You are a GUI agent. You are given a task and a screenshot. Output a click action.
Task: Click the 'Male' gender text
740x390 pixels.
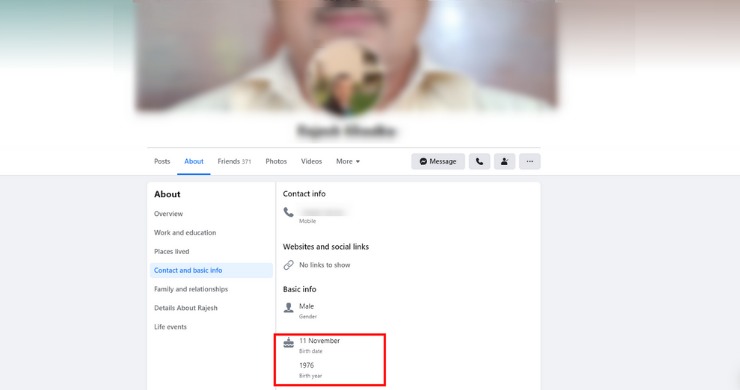306,306
